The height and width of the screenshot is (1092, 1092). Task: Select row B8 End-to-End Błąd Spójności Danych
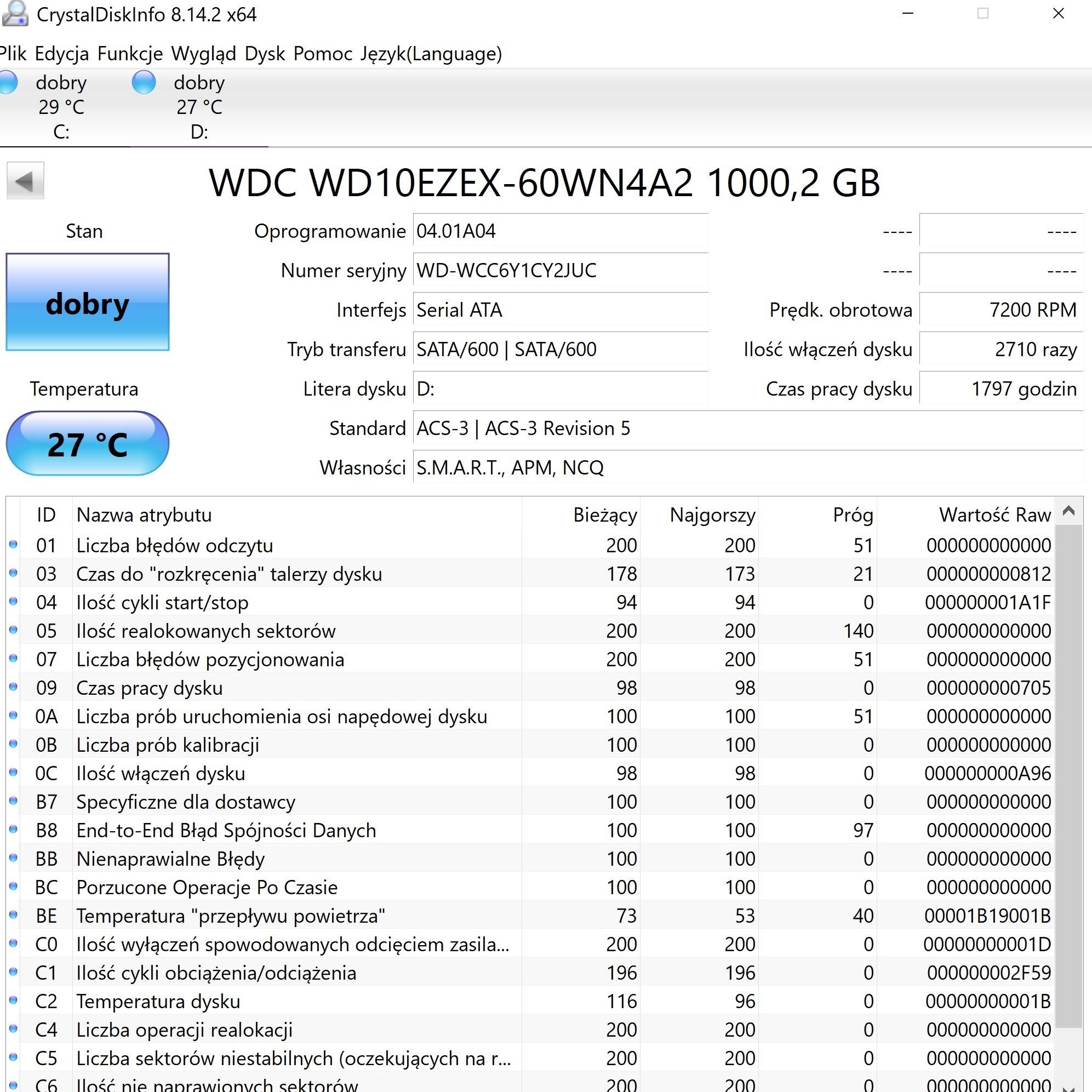[x=530, y=830]
